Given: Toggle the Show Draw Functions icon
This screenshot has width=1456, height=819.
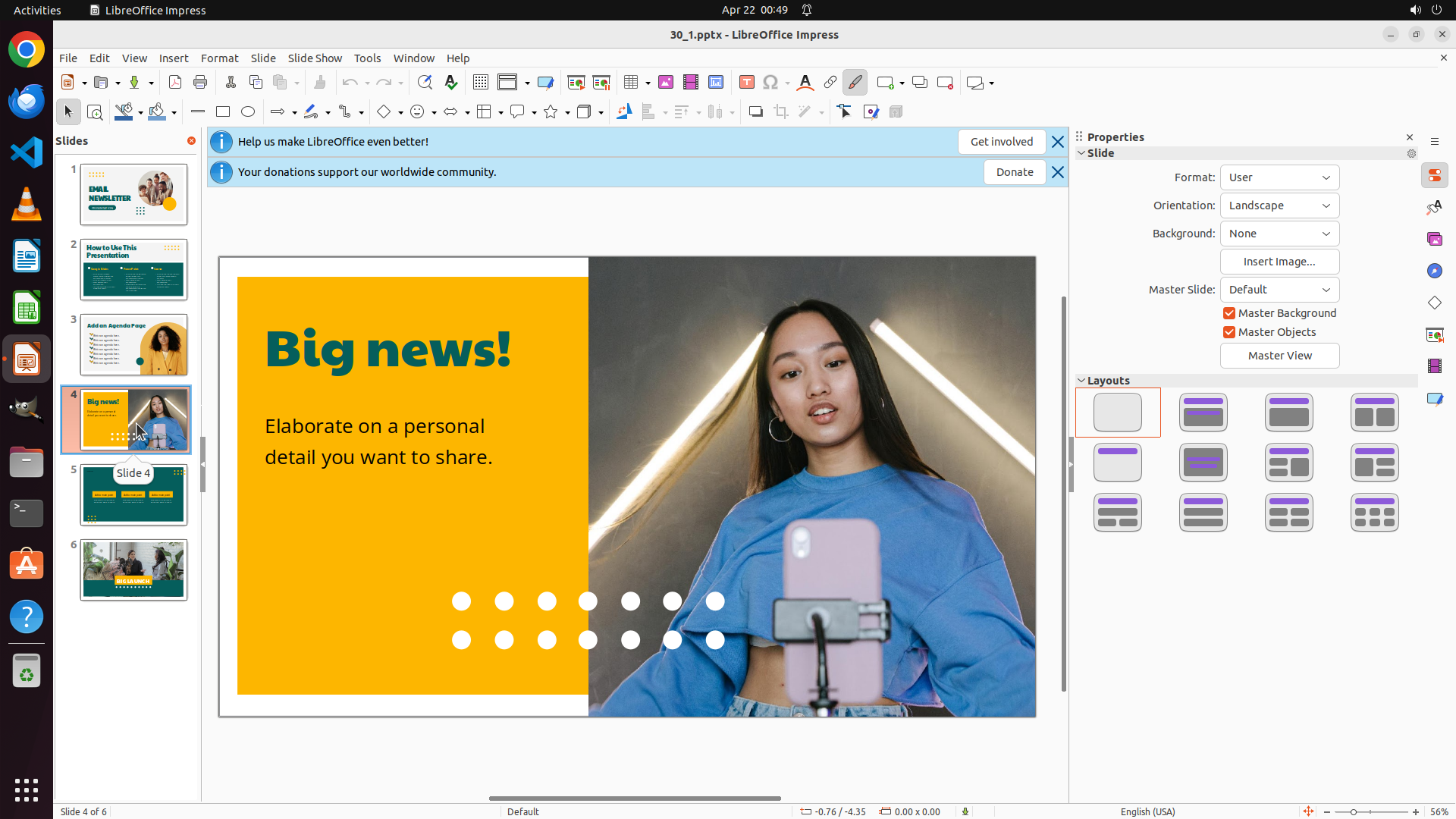Looking at the screenshot, I should click(x=855, y=83).
